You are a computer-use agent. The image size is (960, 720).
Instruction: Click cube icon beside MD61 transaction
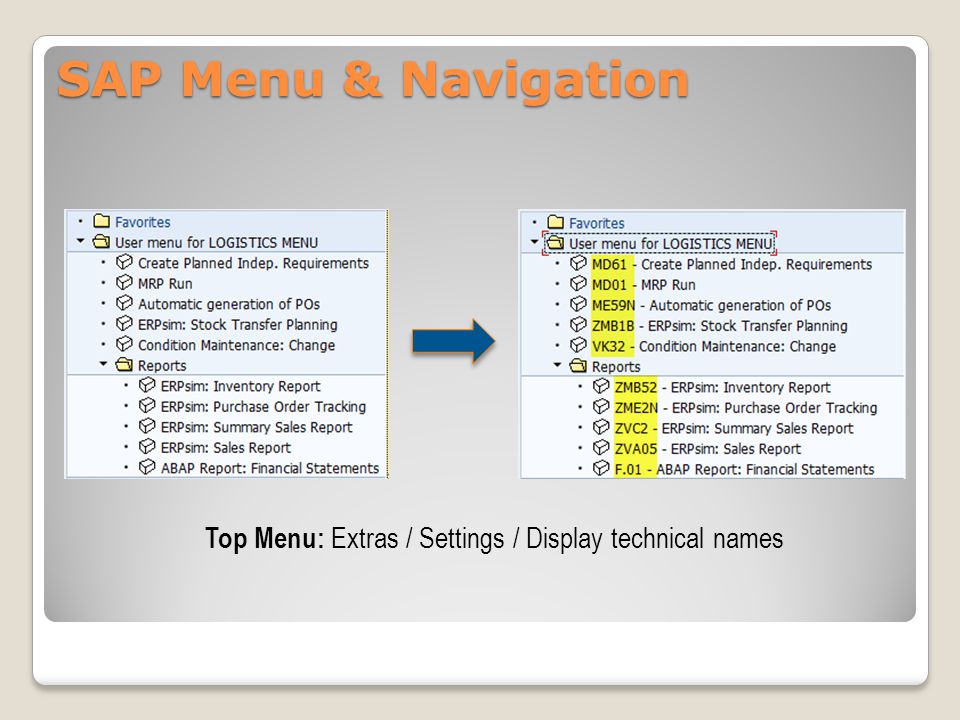pos(578,263)
